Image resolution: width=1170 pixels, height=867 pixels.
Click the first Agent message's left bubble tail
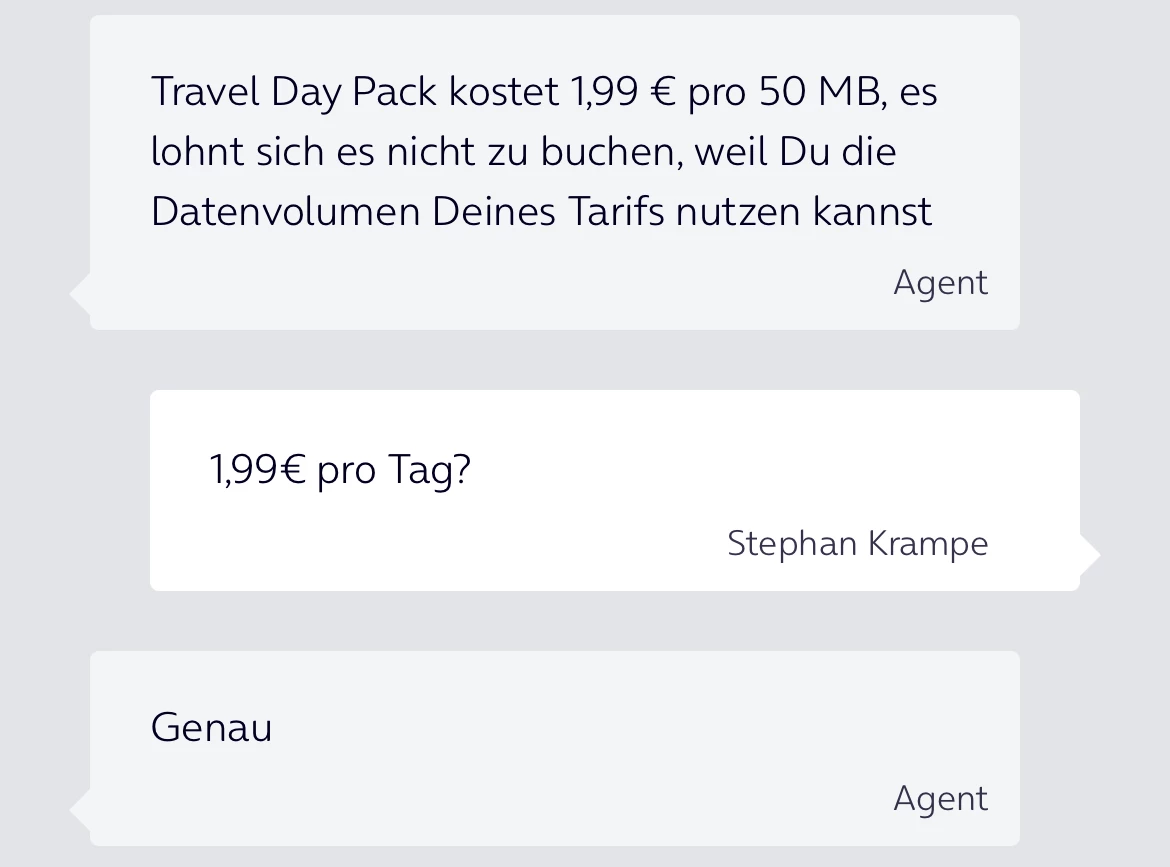80,294
